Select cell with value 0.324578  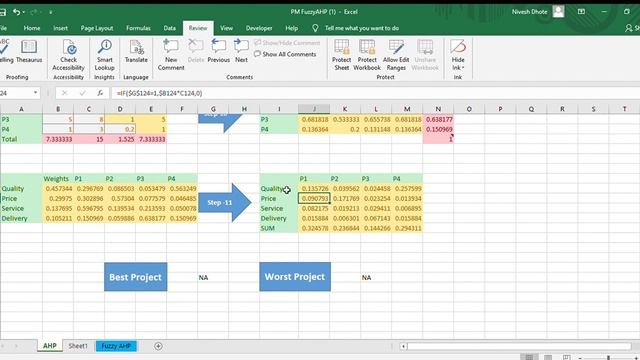point(314,228)
